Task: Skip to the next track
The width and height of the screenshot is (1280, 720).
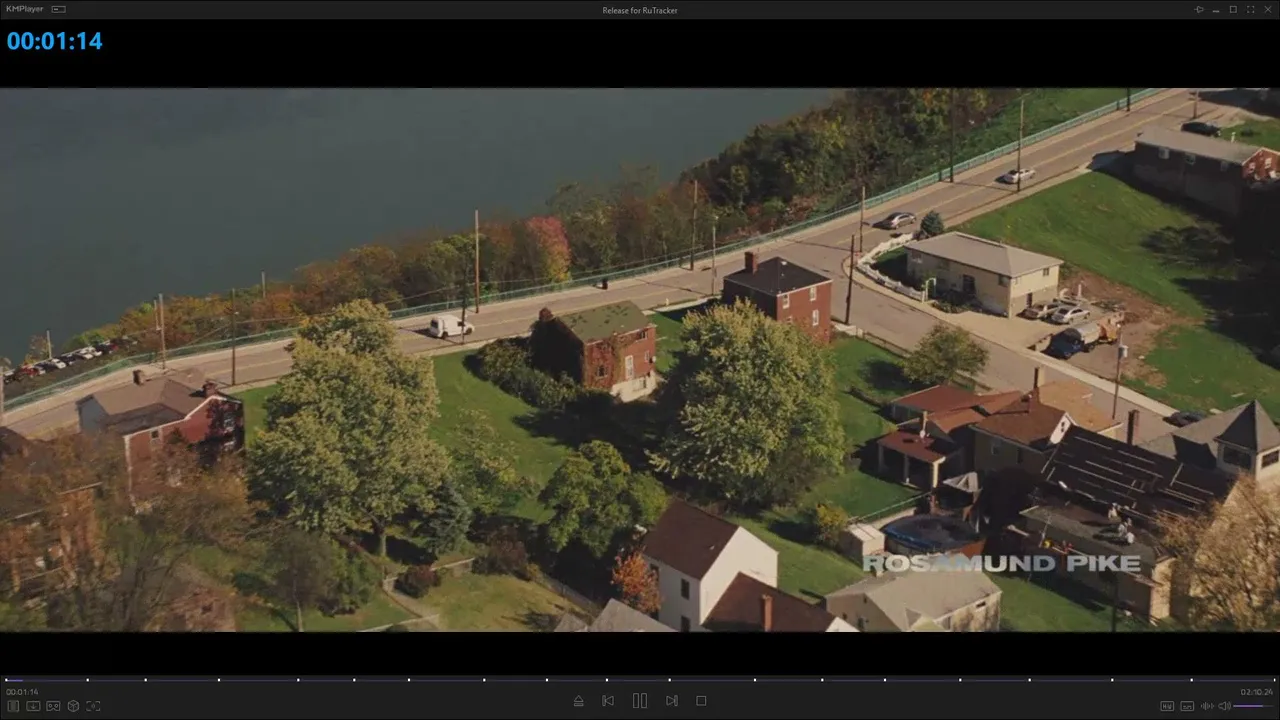Action: [672, 701]
